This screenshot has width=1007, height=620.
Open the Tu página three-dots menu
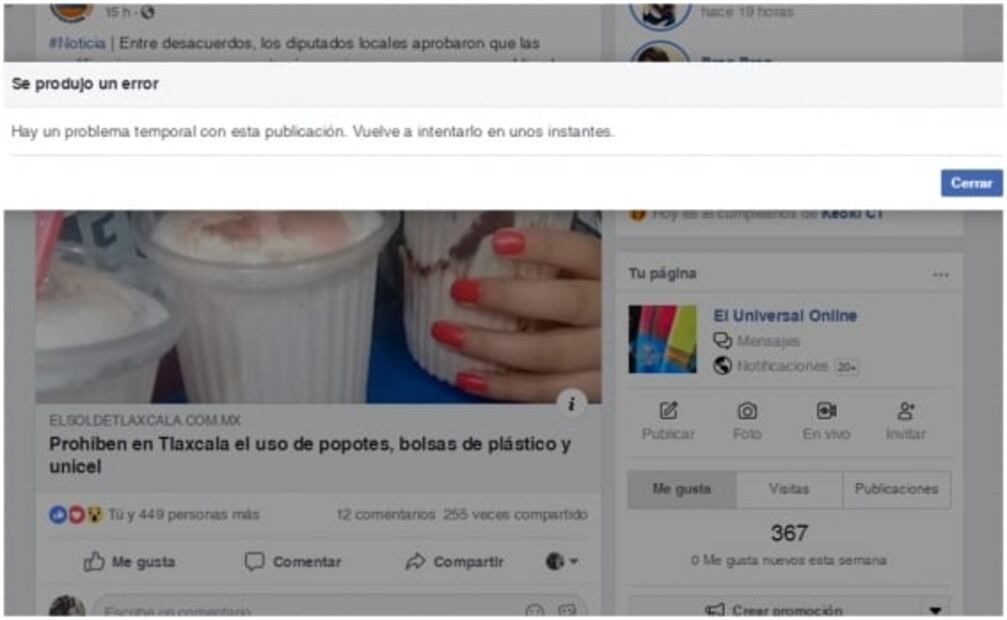(940, 274)
